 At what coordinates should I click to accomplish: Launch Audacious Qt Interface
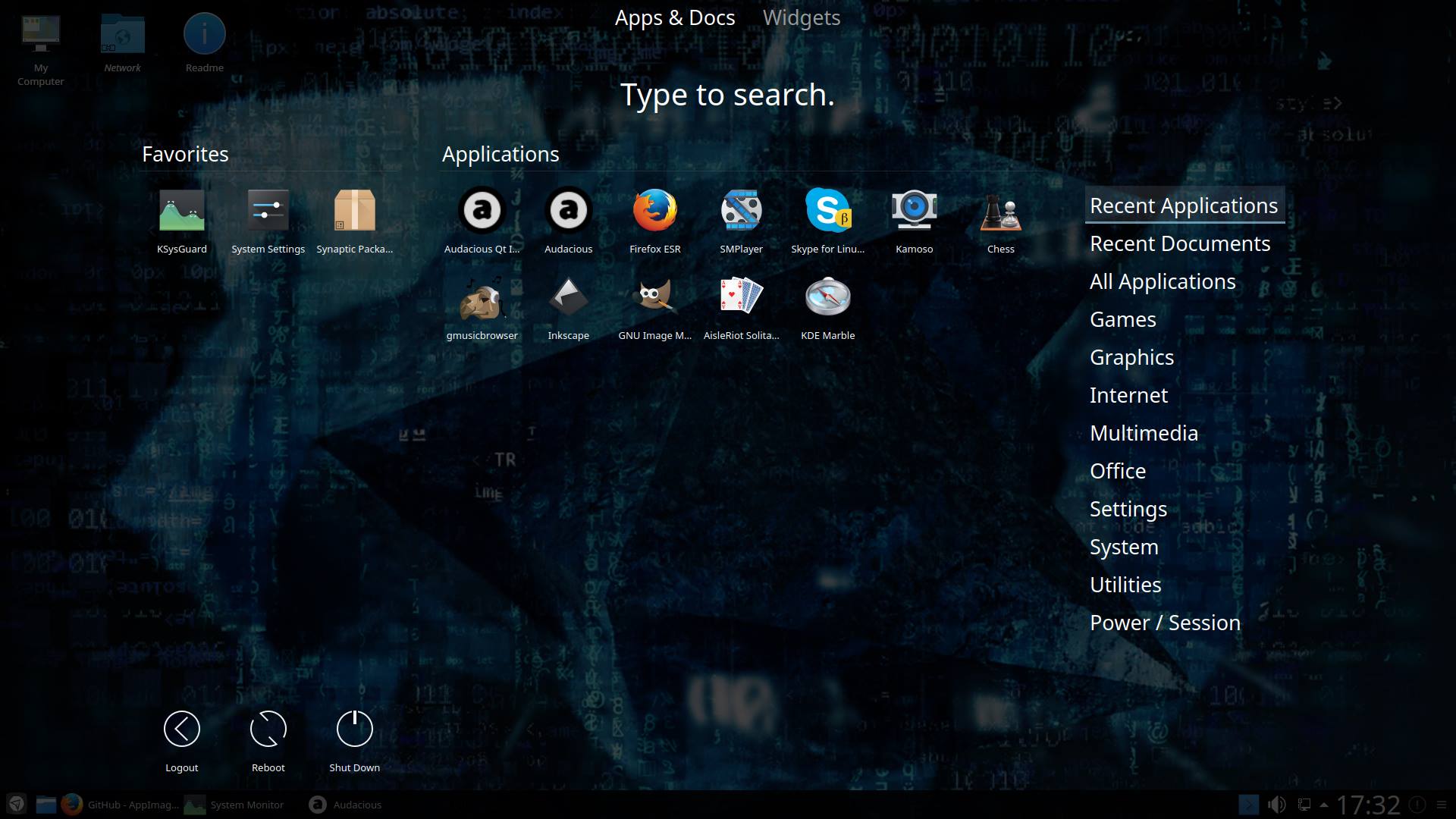click(x=482, y=221)
